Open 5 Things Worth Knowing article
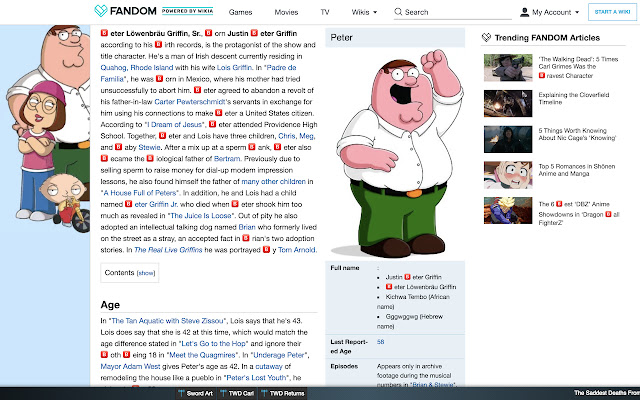The height and width of the screenshot is (400, 640). click(577, 134)
